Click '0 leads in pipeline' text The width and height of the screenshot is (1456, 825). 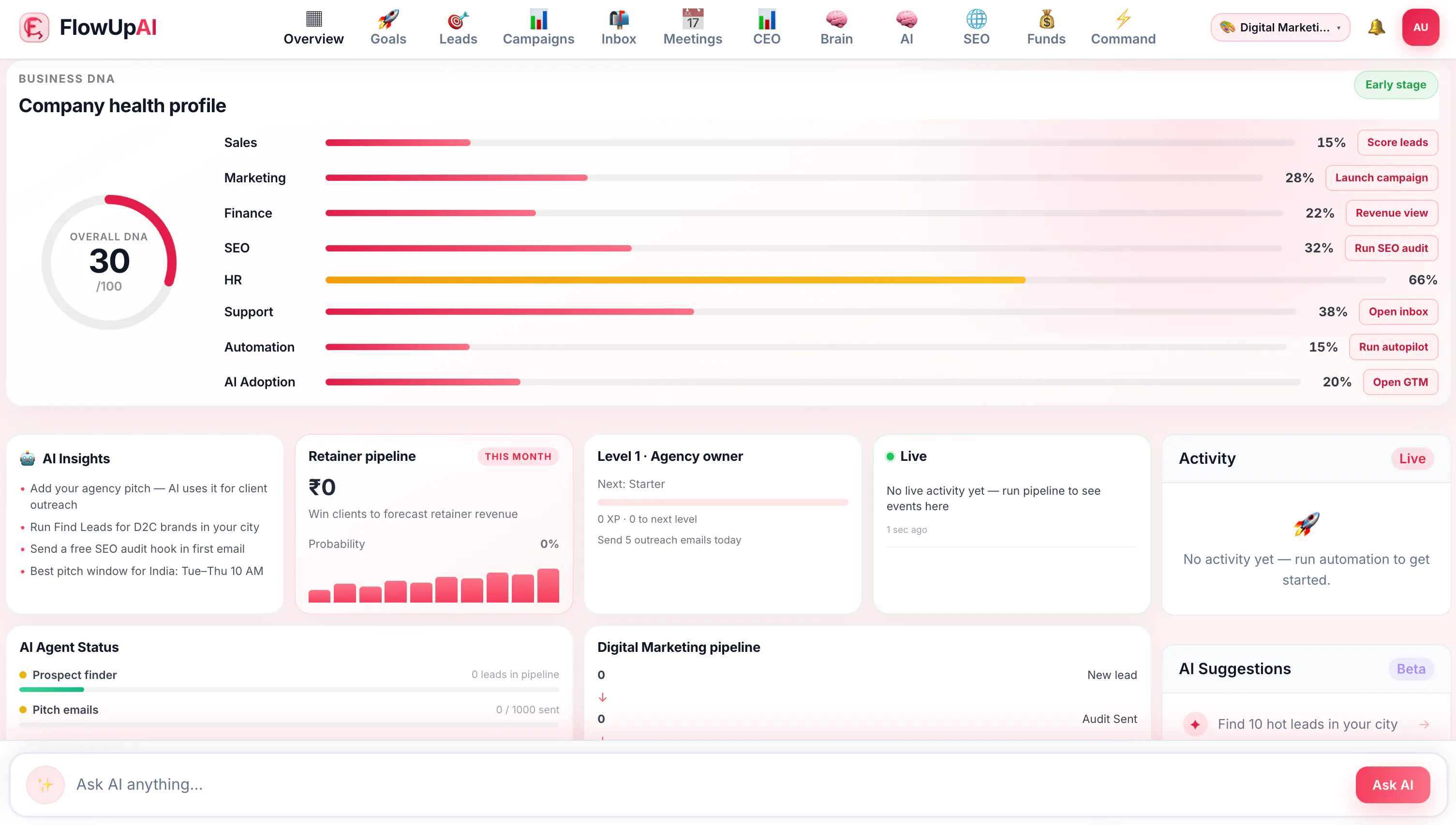pos(515,674)
